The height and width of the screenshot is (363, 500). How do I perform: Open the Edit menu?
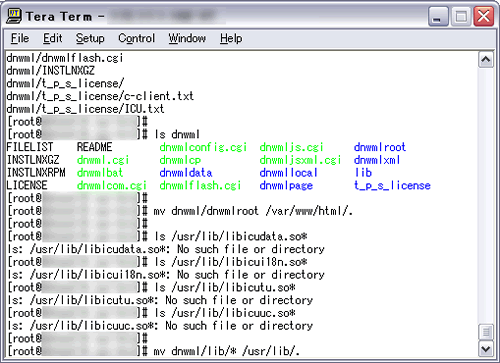52,38
